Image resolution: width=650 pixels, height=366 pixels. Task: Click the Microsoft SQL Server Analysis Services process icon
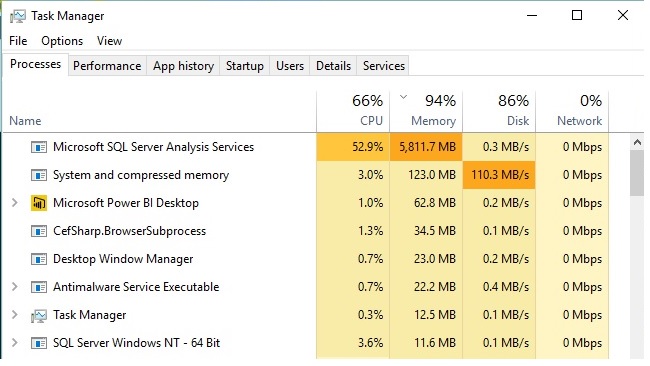point(39,147)
